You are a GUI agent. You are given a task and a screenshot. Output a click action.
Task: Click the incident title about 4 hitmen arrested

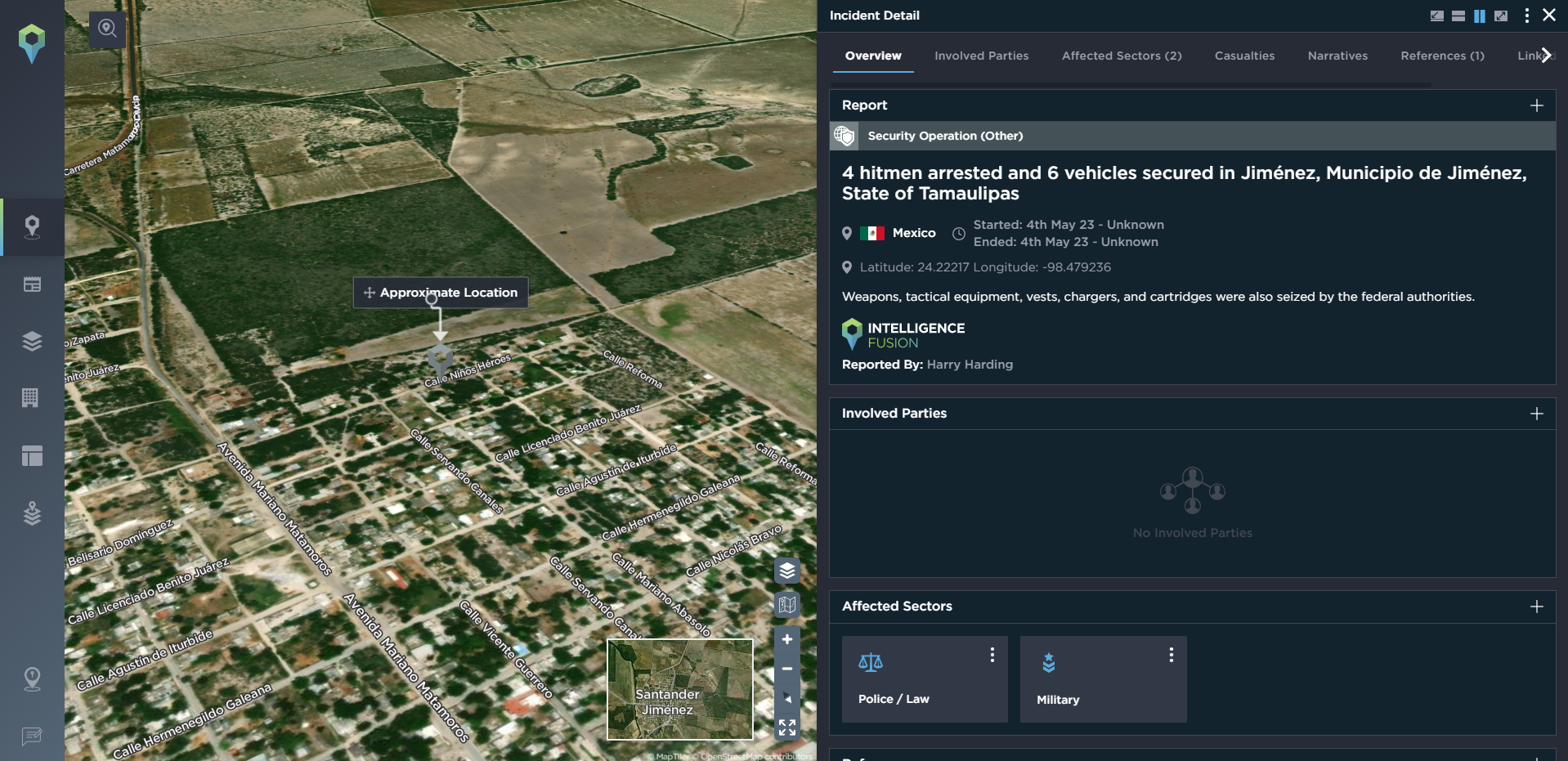click(x=1185, y=183)
